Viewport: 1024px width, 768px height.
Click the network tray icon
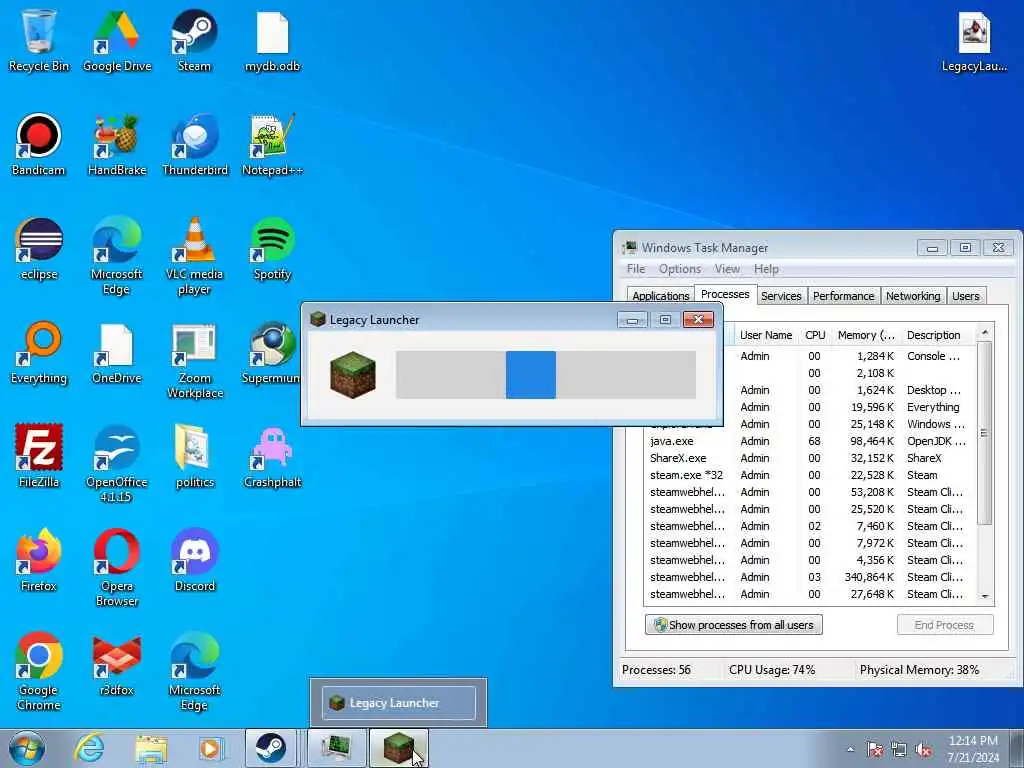[x=899, y=750]
